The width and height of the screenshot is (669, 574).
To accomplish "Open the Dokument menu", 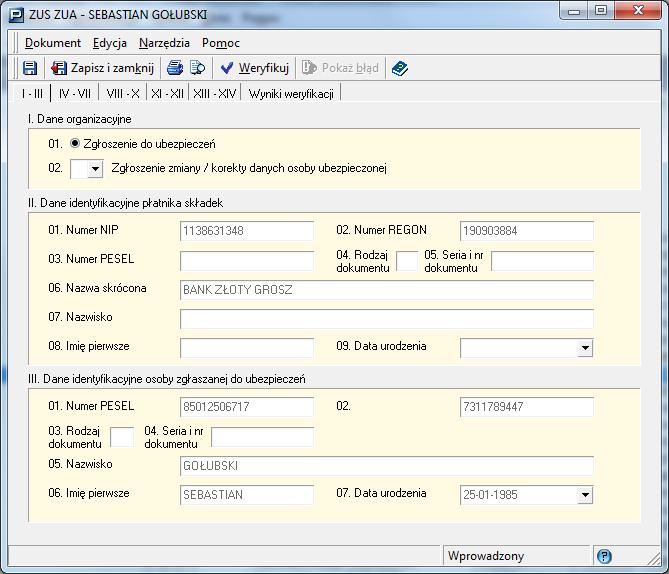I will (52, 43).
